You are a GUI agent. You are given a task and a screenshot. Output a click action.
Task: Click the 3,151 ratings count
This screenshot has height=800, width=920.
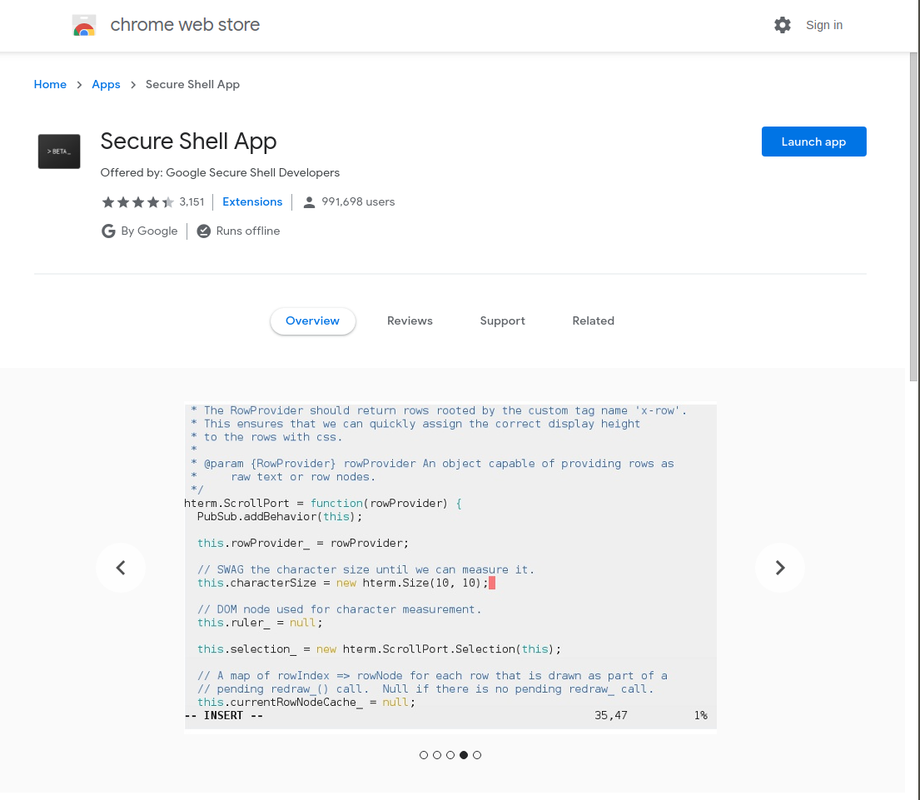[192, 202]
